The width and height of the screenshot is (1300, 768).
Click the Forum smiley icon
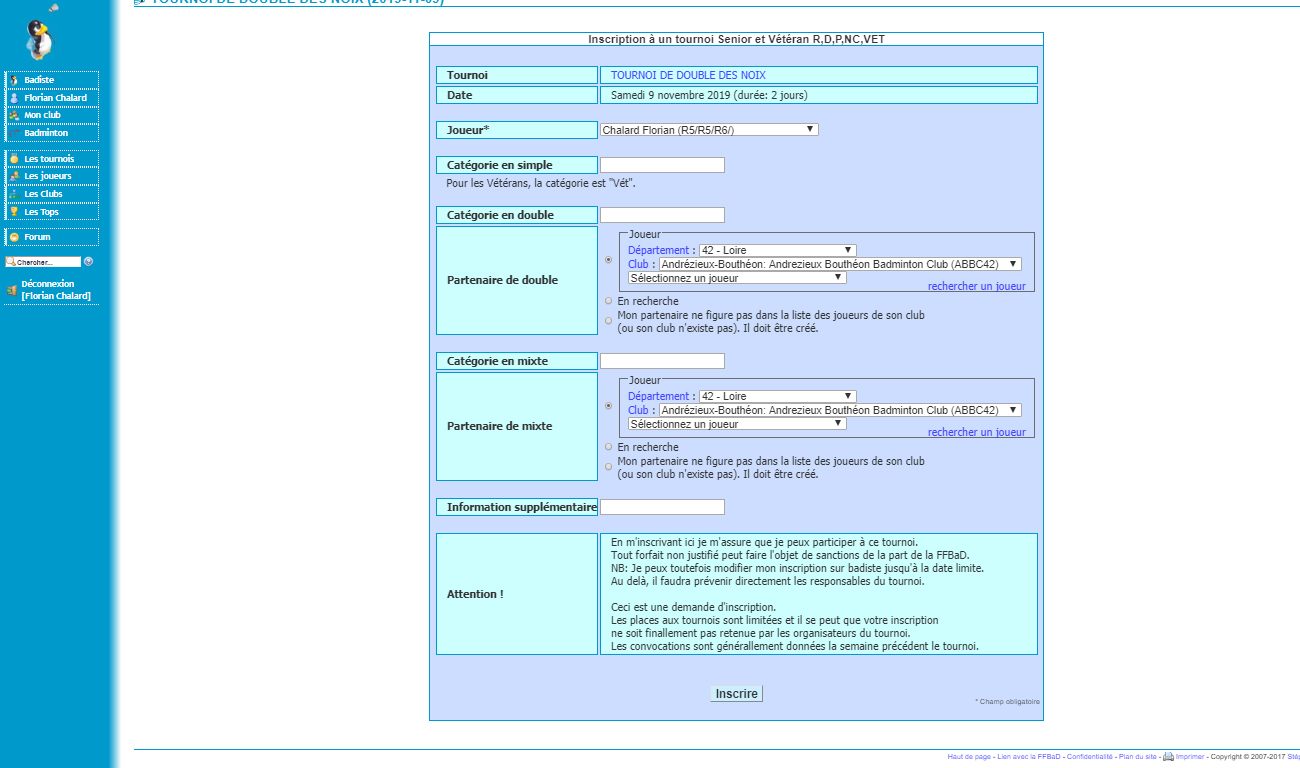coord(14,237)
